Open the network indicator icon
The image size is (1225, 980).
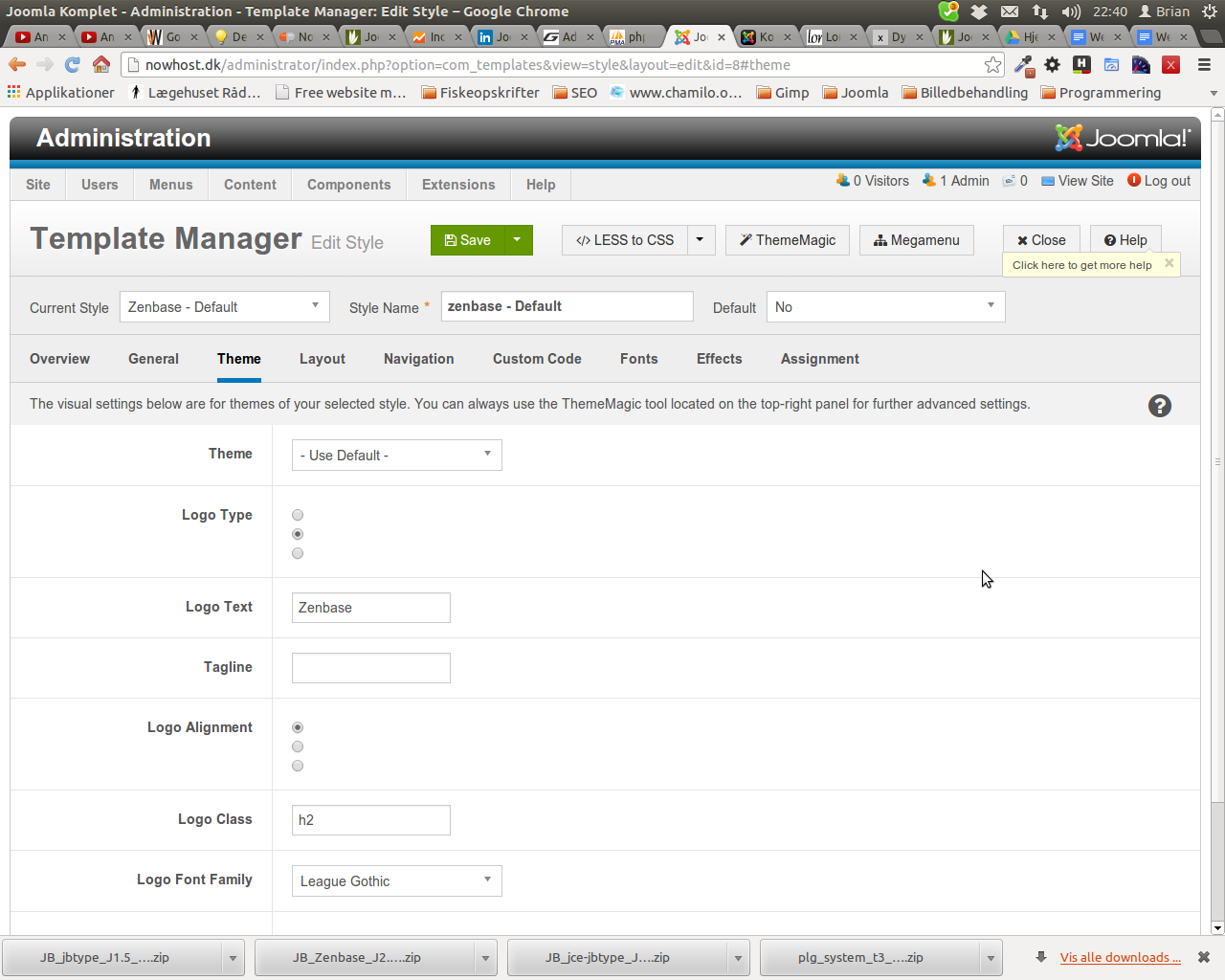[x=1040, y=11]
